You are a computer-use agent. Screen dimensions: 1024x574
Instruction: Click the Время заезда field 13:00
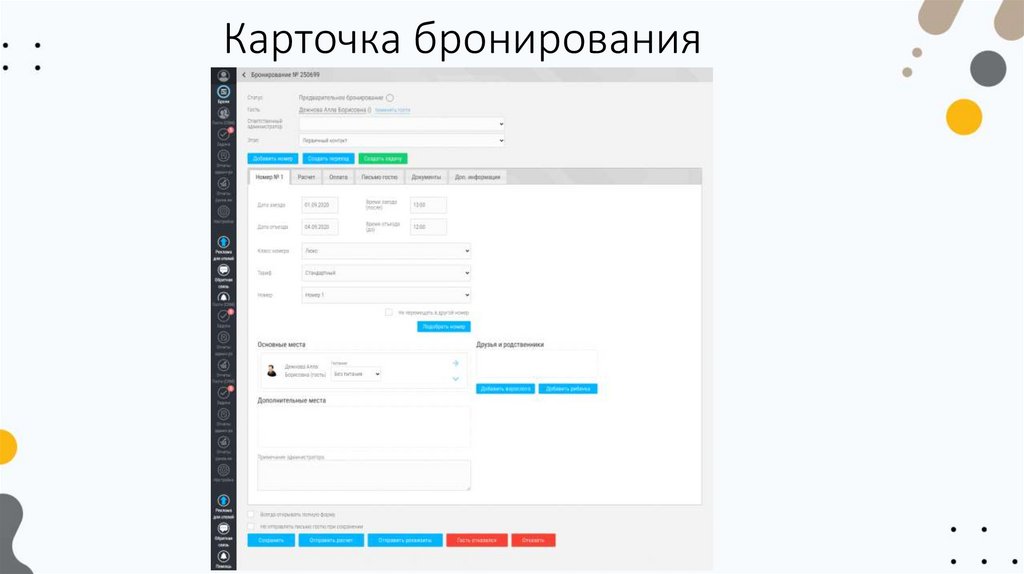coord(428,205)
